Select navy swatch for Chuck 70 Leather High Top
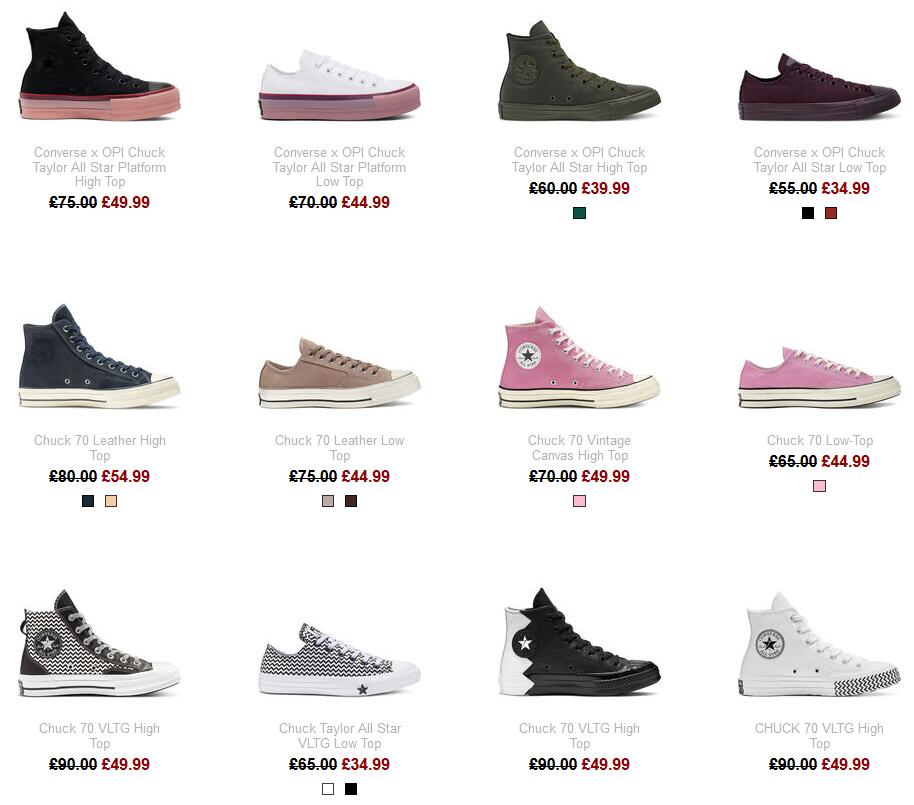Viewport: 914px width, 805px height. point(88,501)
